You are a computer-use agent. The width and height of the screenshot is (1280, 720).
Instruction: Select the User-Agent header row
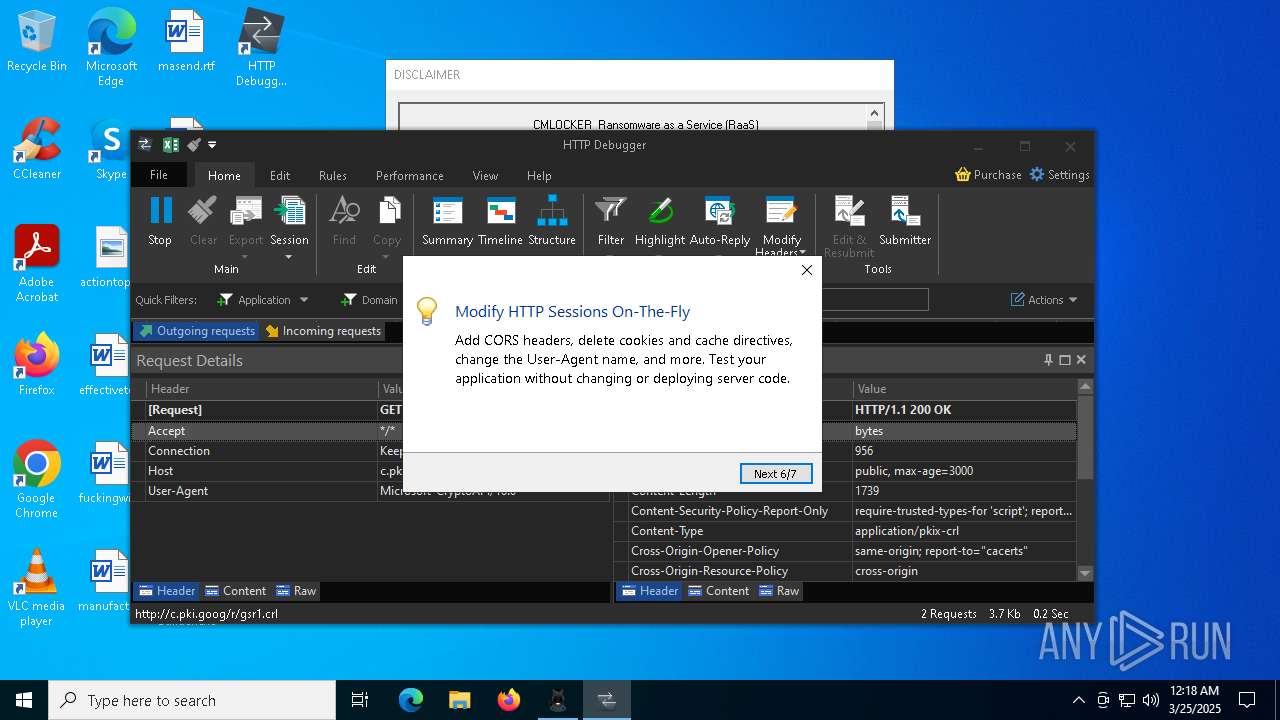[x=372, y=491]
